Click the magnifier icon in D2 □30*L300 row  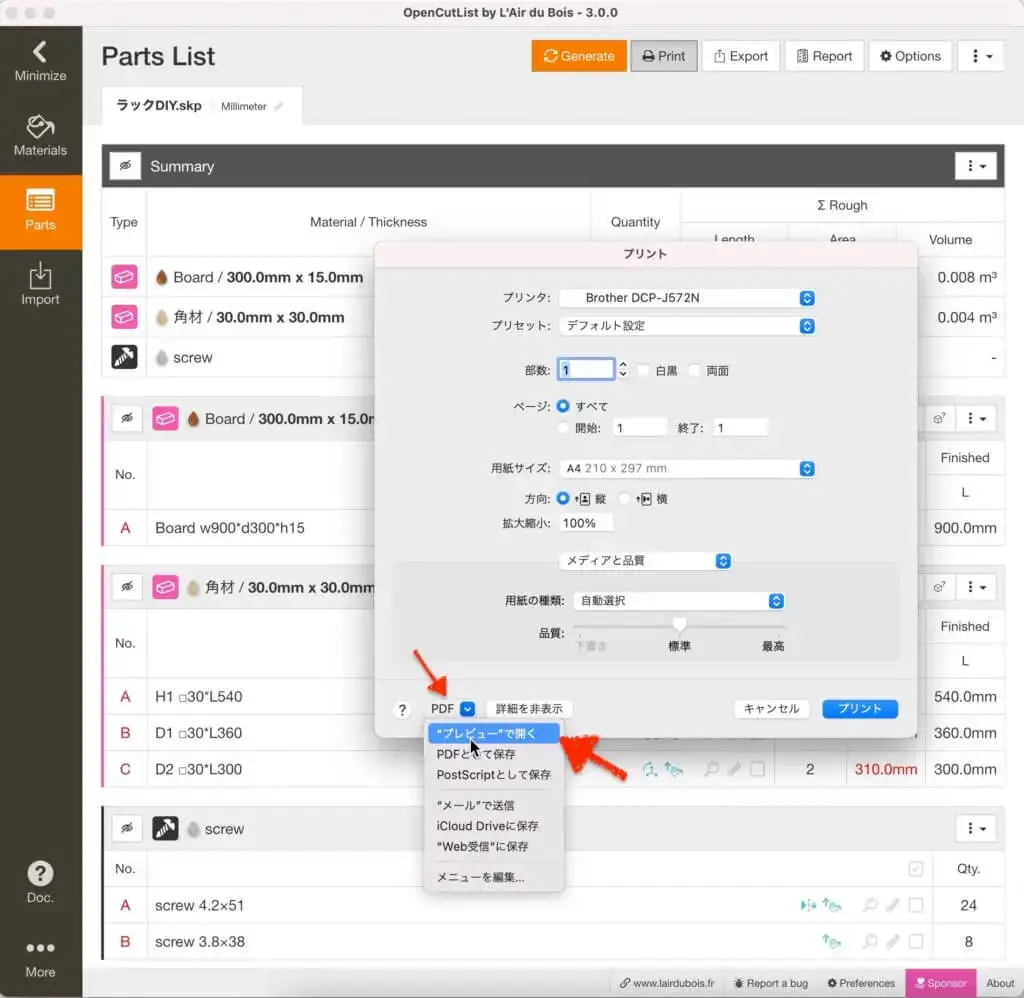pyautogui.click(x=712, y=769)
